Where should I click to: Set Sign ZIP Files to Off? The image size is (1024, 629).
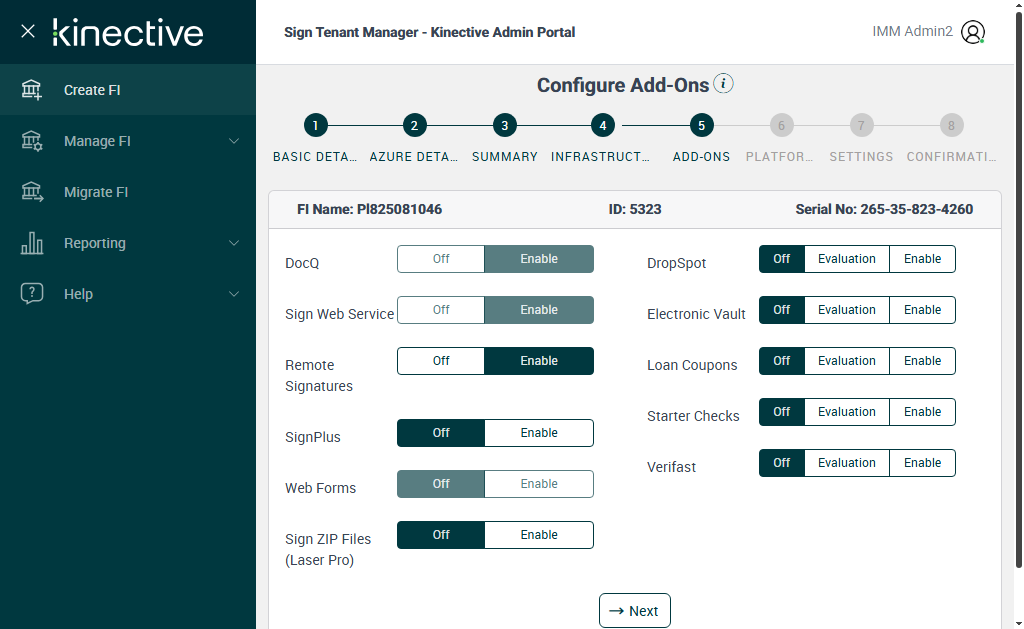(441, 534)
